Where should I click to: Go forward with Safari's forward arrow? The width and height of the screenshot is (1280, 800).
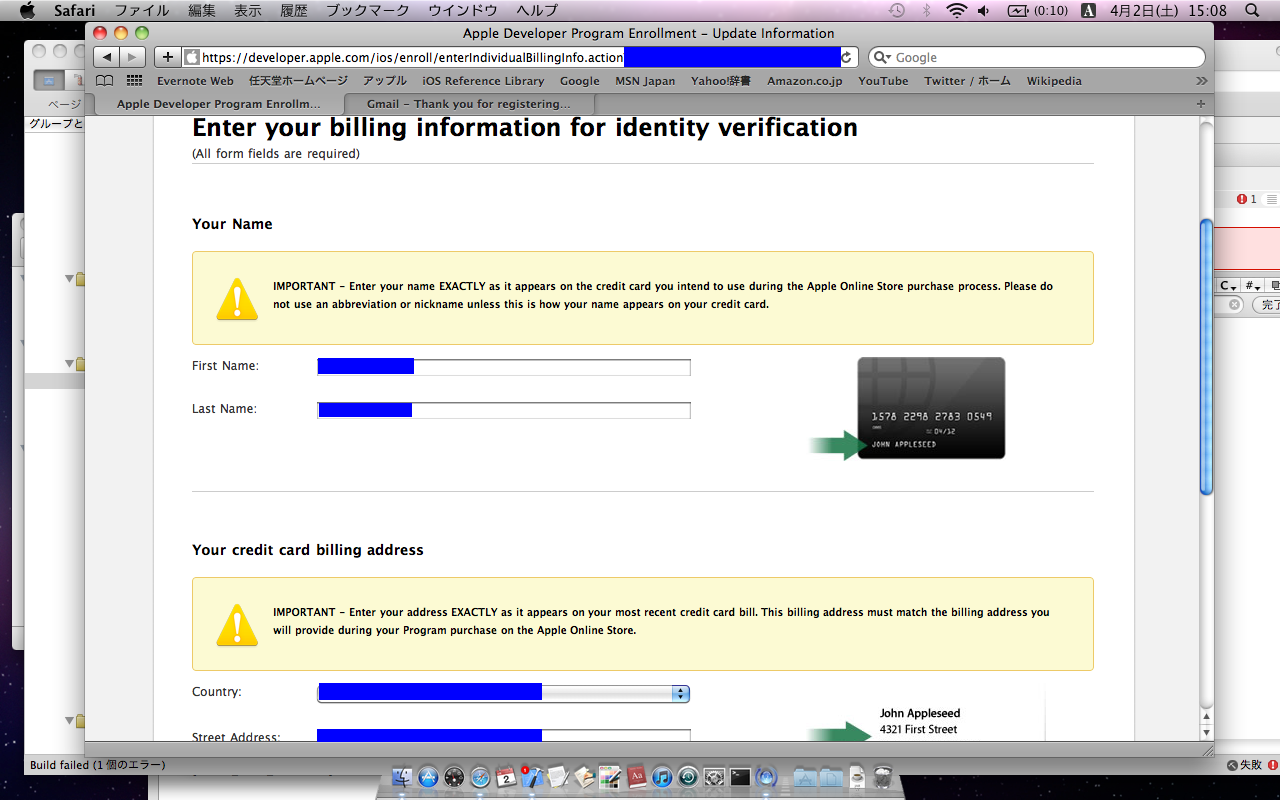[x=133, y=57]
